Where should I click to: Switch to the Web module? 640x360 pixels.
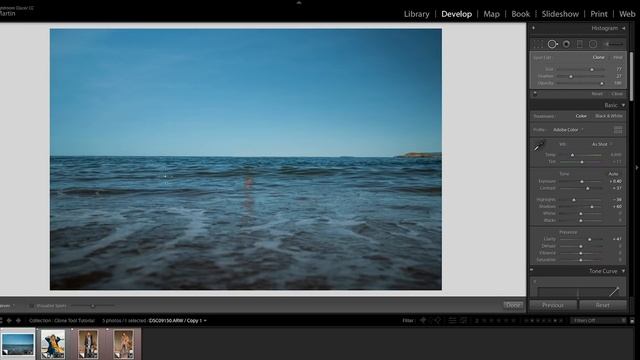[627, 14]
